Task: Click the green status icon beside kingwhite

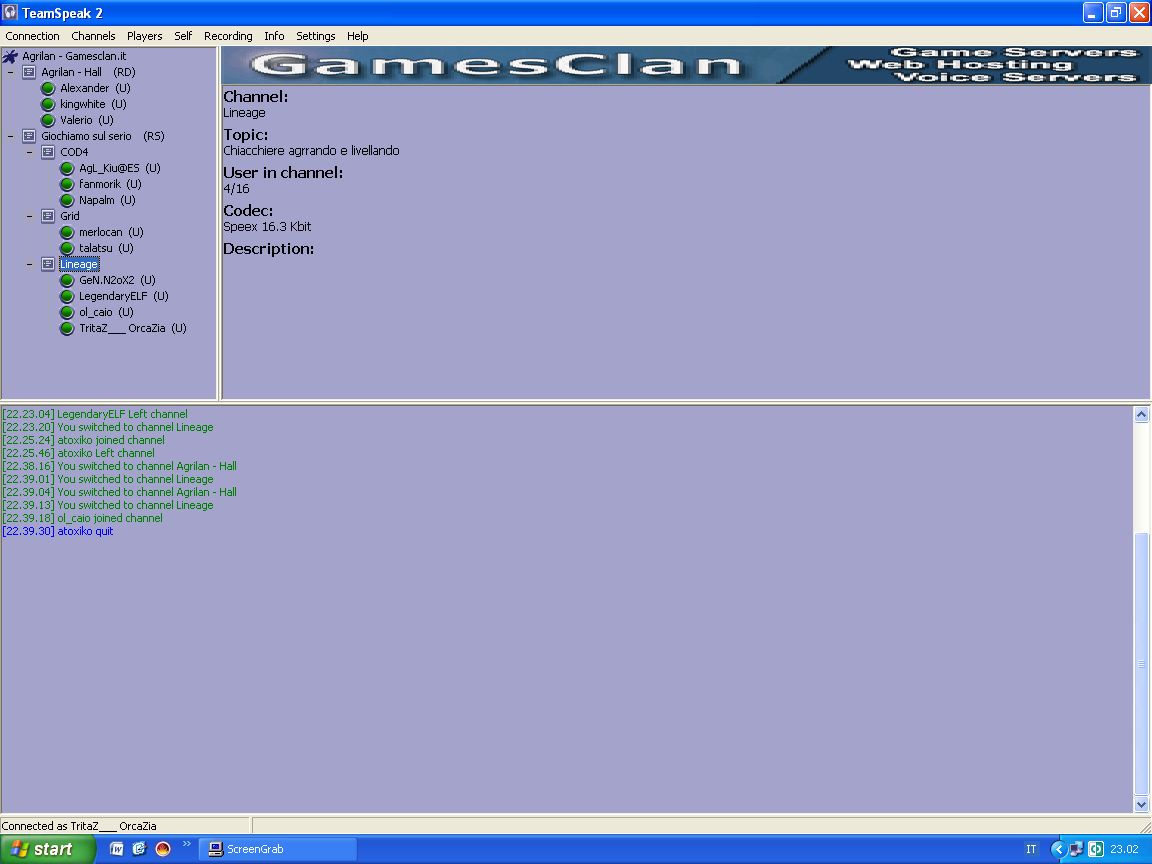Action: [48, 104]
